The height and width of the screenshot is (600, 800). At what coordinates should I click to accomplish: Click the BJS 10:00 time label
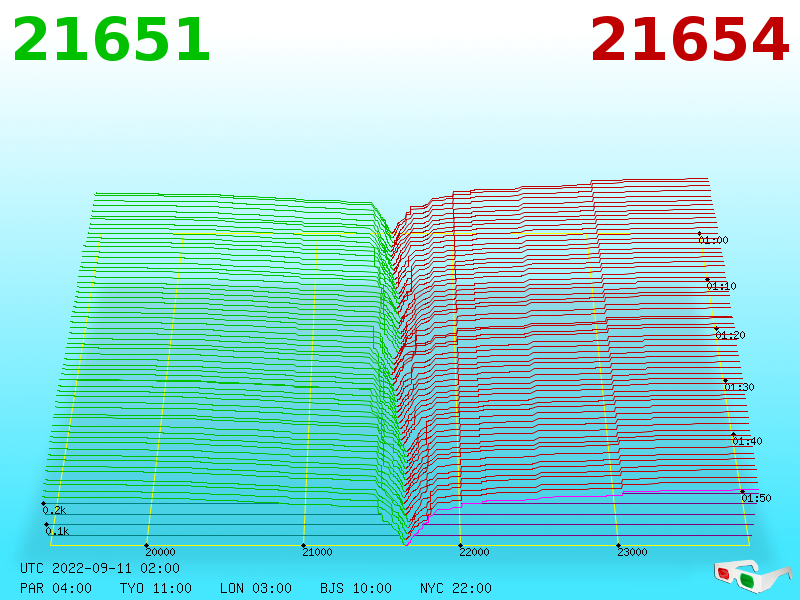(x=356, y=588)
